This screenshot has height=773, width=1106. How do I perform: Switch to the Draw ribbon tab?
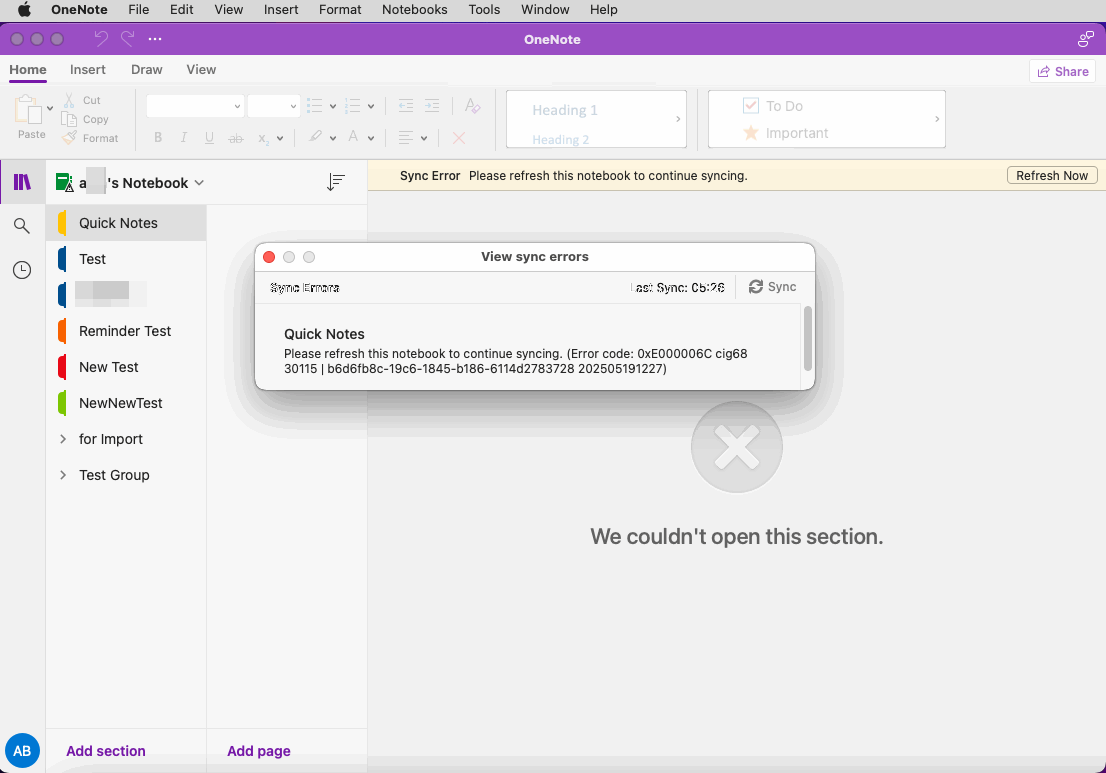(x=146, y=70)
